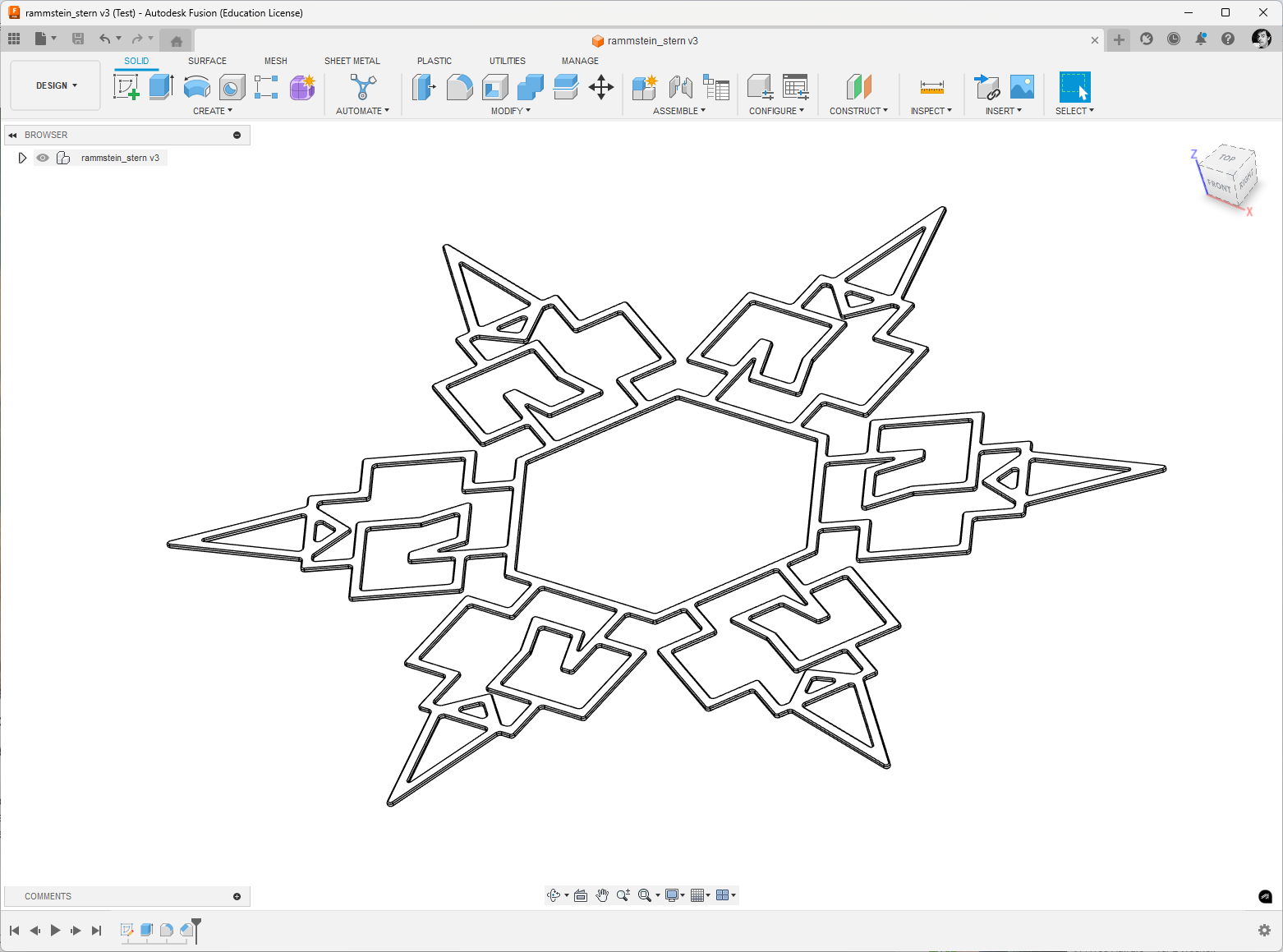Image resolution: width=1283 pixels, height=952 pixels.
Task: Select the Shell tool
Action: coord(495,86)
